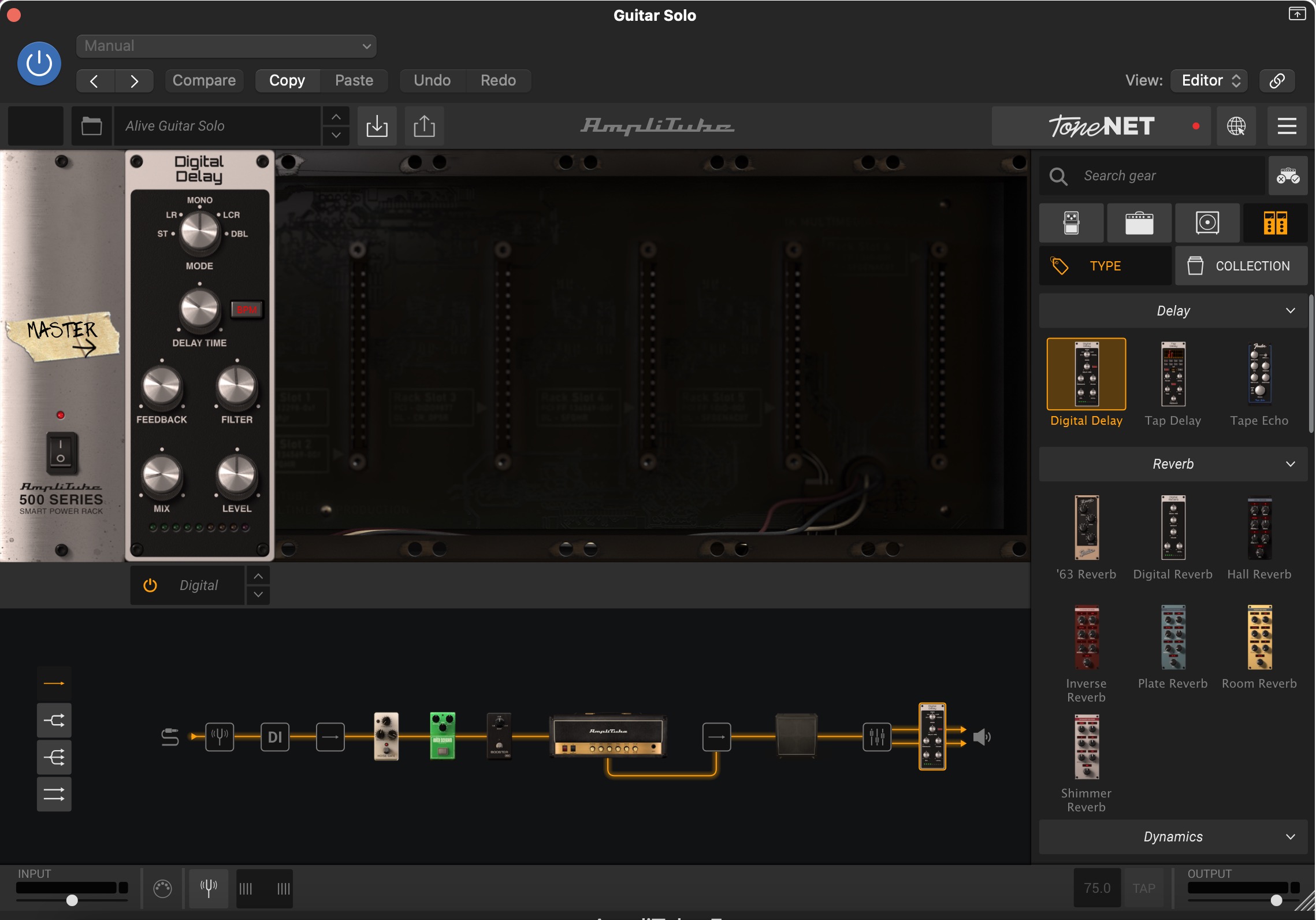Screen dimensions: 1316x920
Task: Toggle the owned gear filter icon
Action: point(1288,176)
